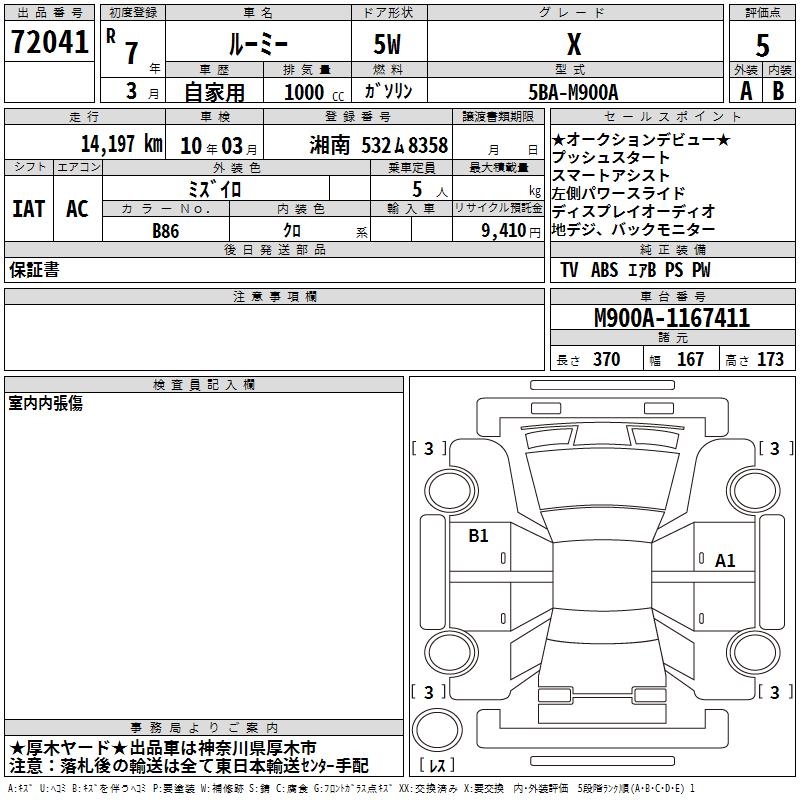Click inspection expiry 10年03月
This screenshot has width=800, height=800.
pos(219,146)
